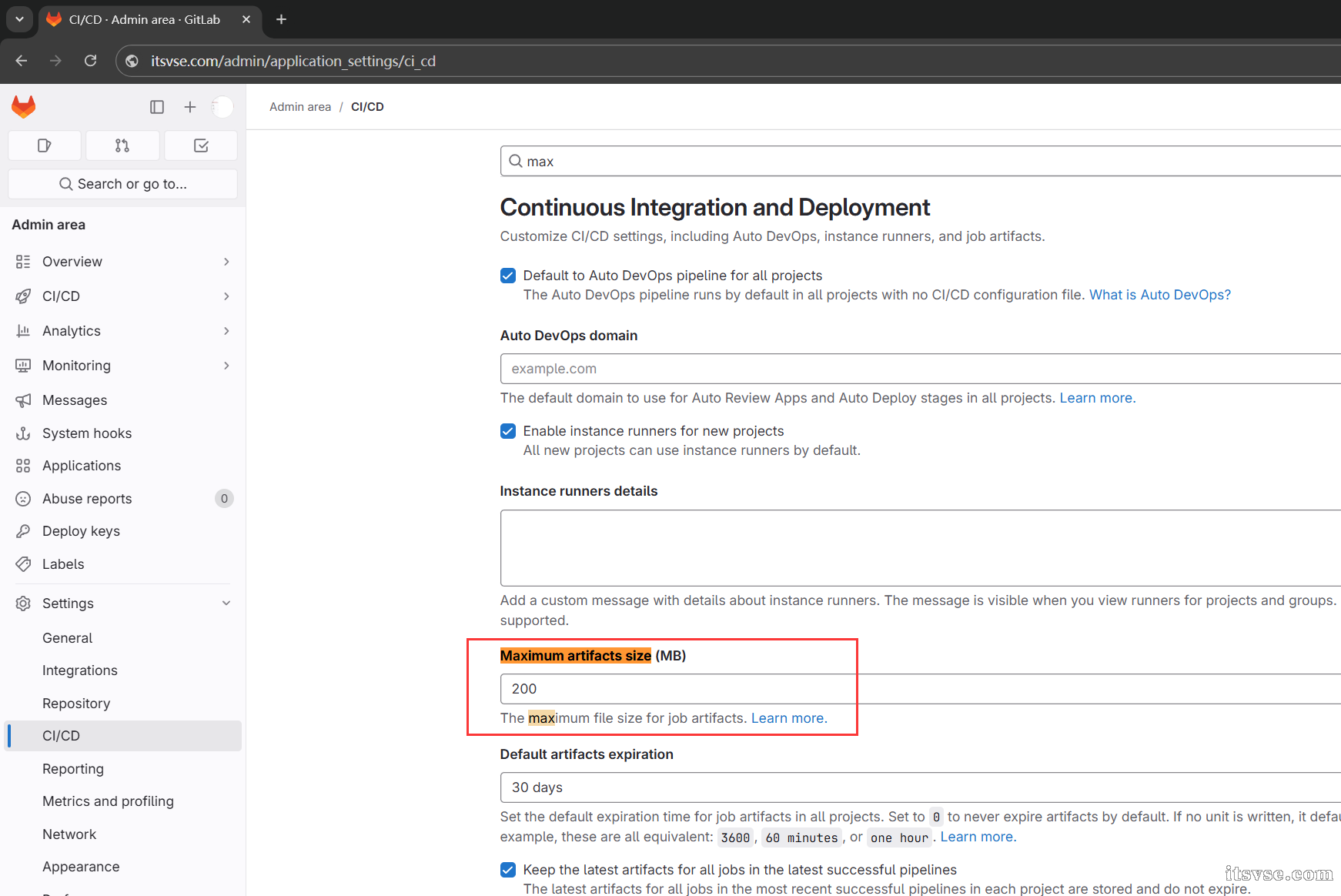Click the Settings gear icon
1341x896 pixels.
pos(23,603)
